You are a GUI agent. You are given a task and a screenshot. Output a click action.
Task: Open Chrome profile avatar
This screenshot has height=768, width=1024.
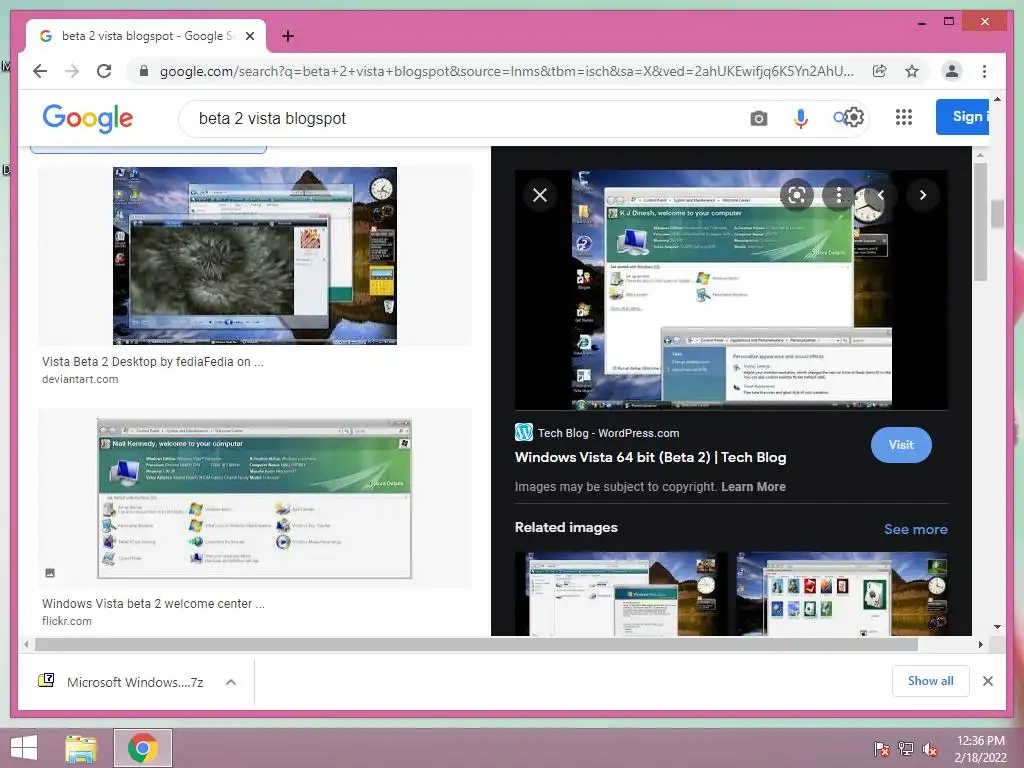click(x=952, y=71)
